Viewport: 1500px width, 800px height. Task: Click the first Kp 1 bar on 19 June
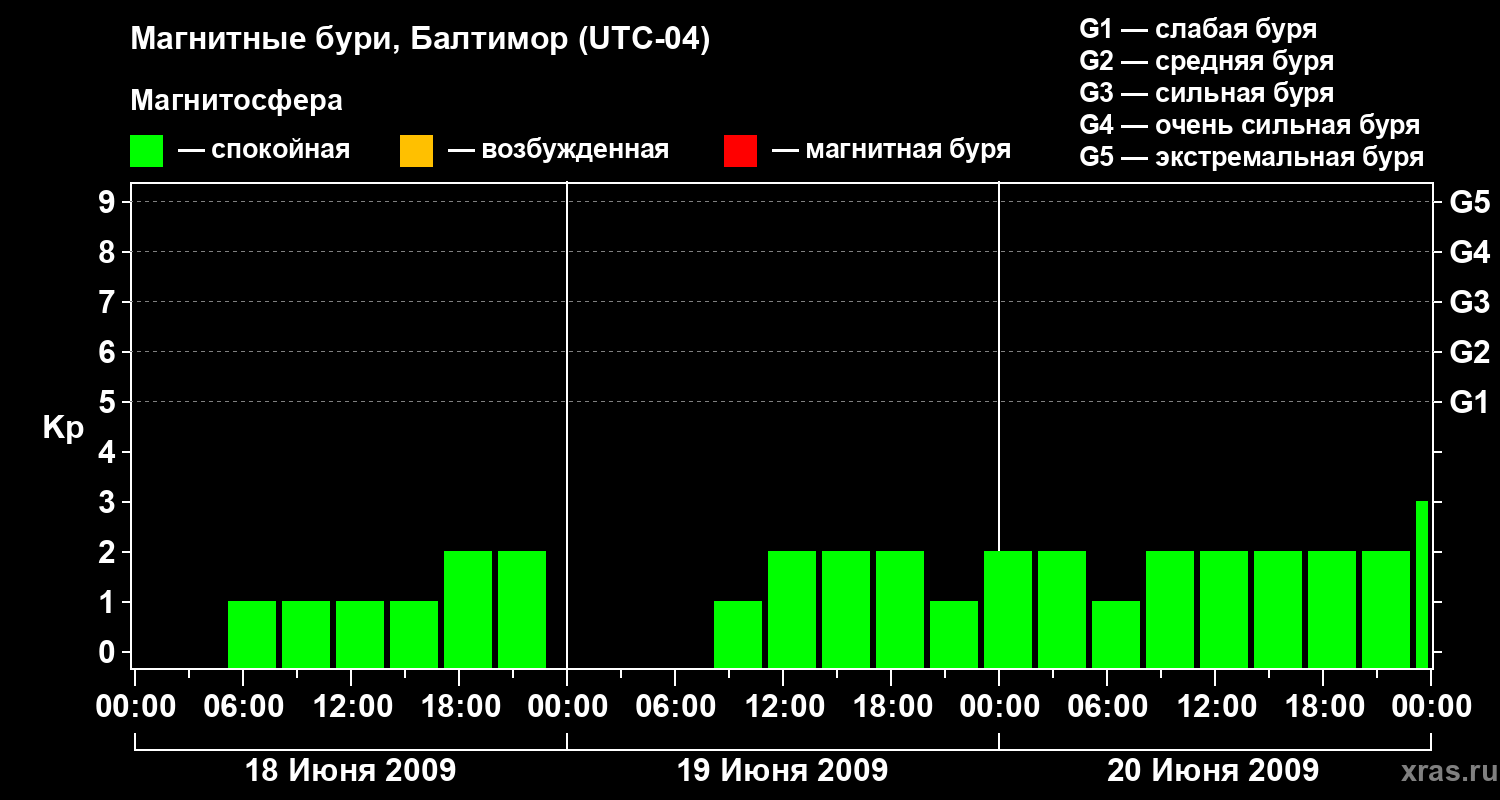click(738, 634)
